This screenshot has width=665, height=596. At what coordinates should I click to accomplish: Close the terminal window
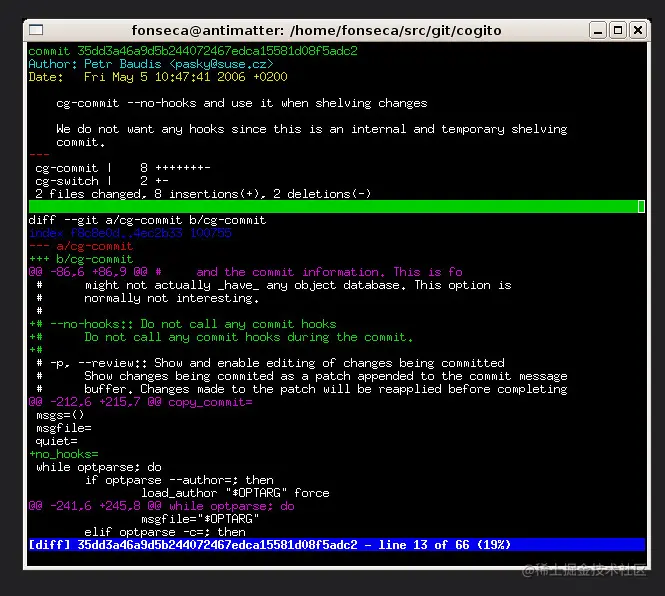638,31
